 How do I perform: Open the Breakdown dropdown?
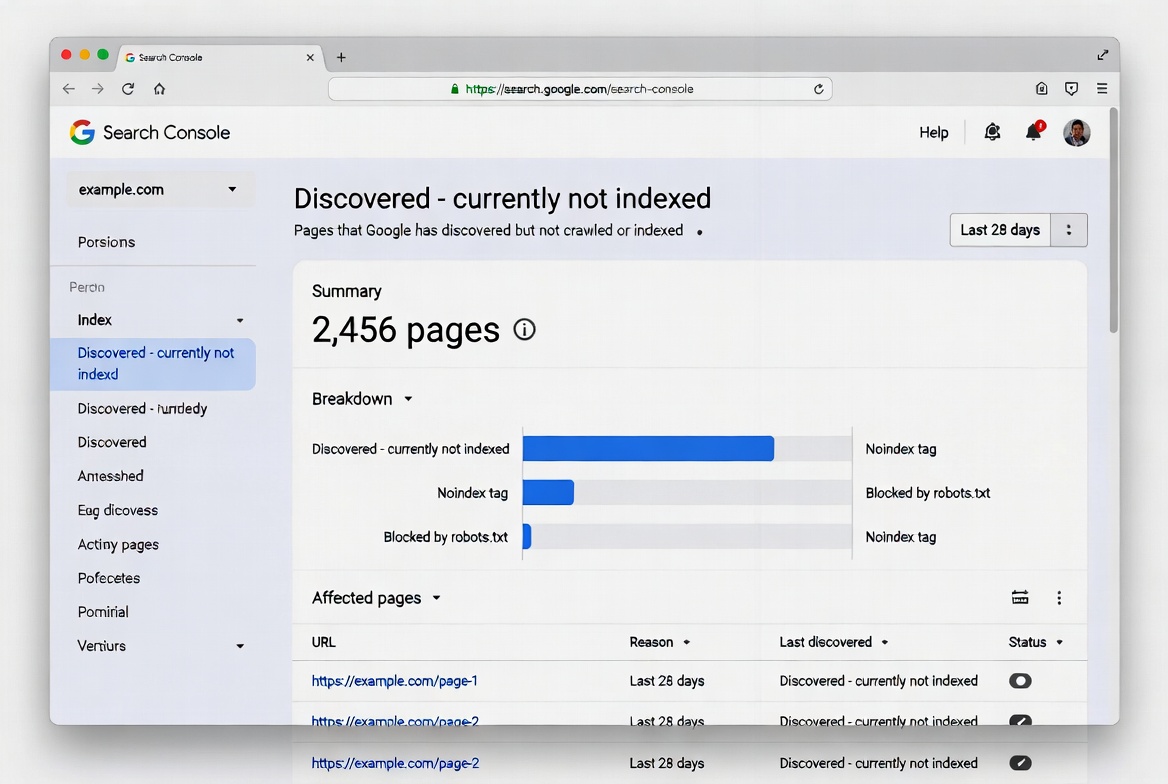[x=407, y=398]
